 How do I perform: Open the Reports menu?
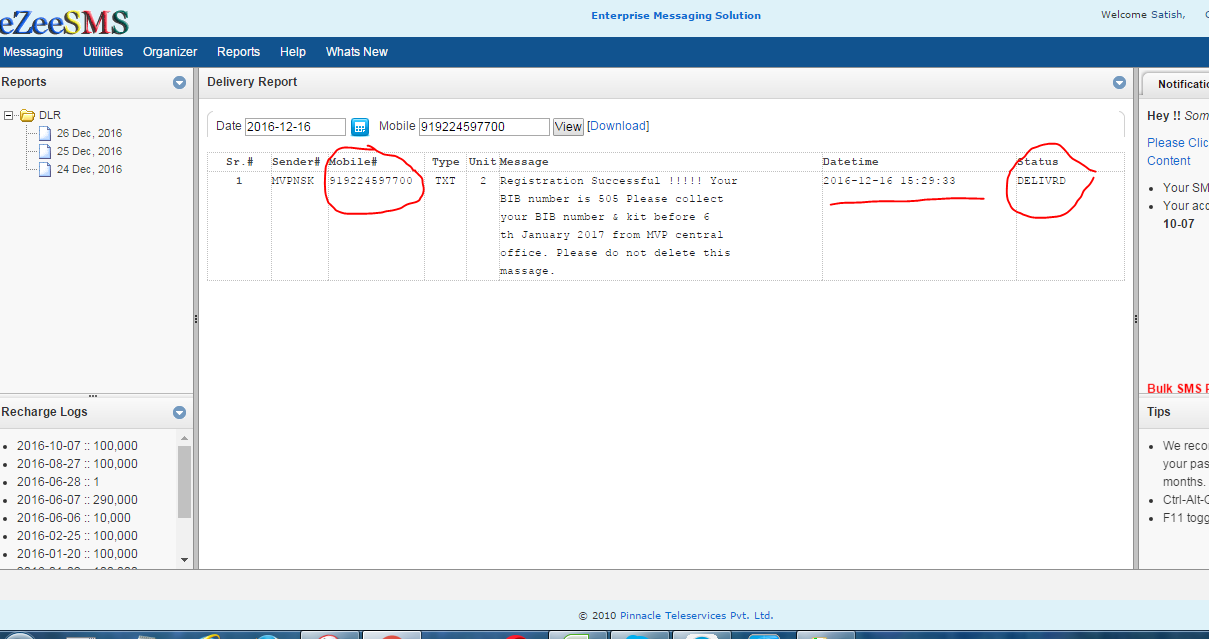pyautogui.click(x=238, y=52)
